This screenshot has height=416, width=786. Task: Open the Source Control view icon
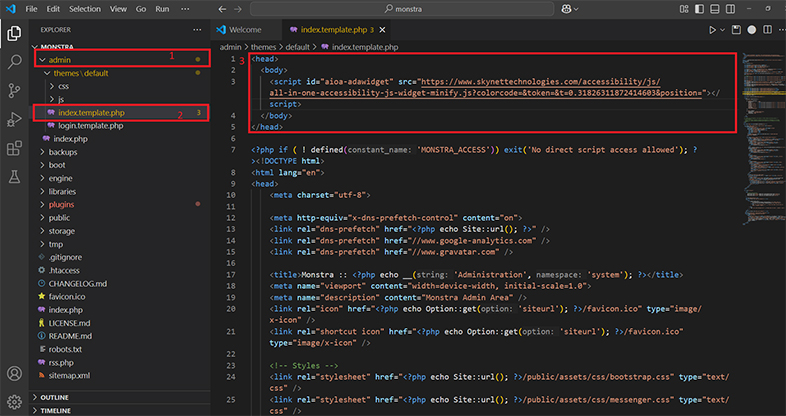click(x=15, y=91)
